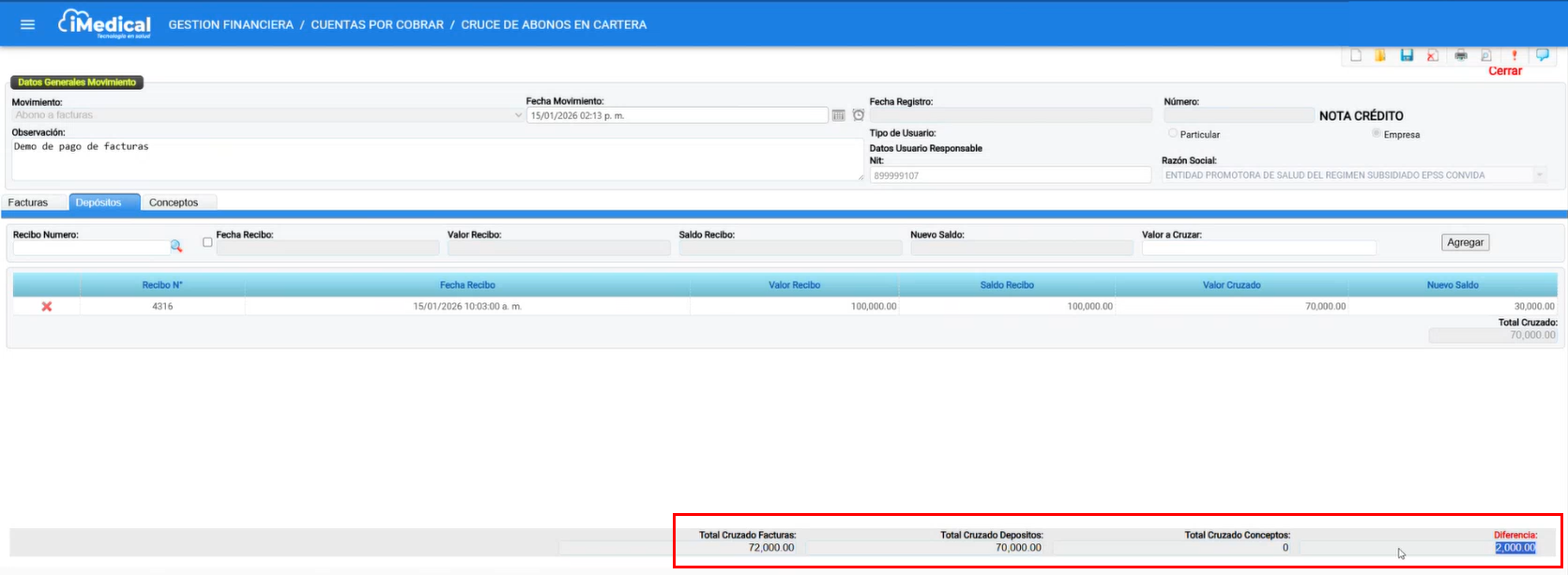Click the red exclamation alert icon
The height and width of the screenshot is (575, 1568).
[1515, 55]
